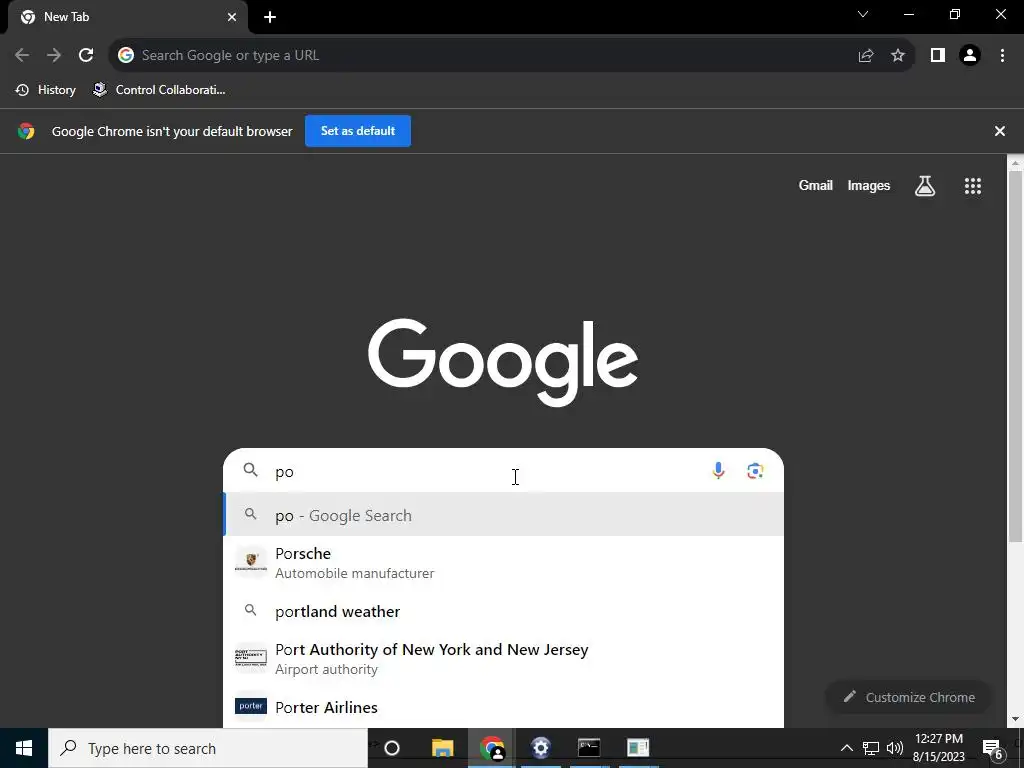Click the Porter Airlines logo thumbnail
Viewport: 1024px width, 768px height.
251,706
